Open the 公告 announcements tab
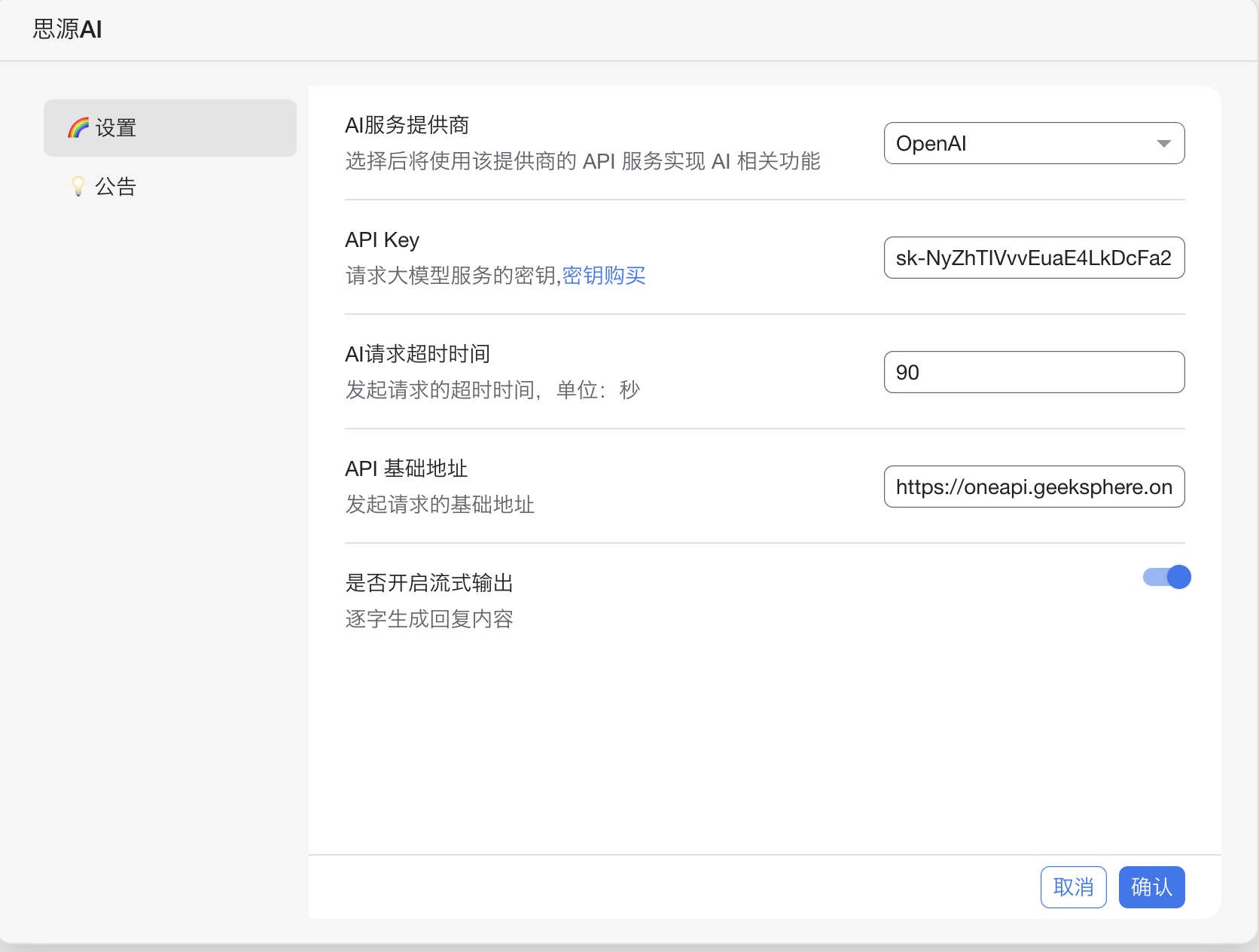 coord(170,186)
